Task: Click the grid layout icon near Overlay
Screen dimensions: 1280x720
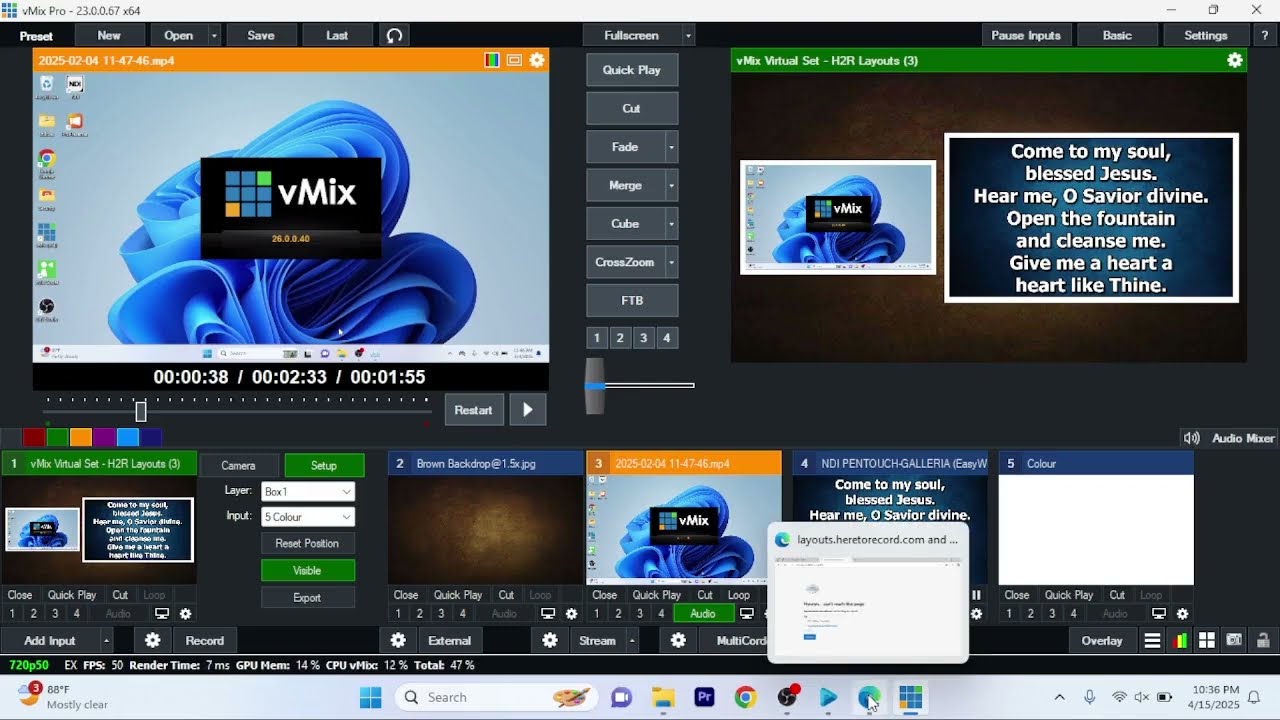Action: (x=1207, y=641)
